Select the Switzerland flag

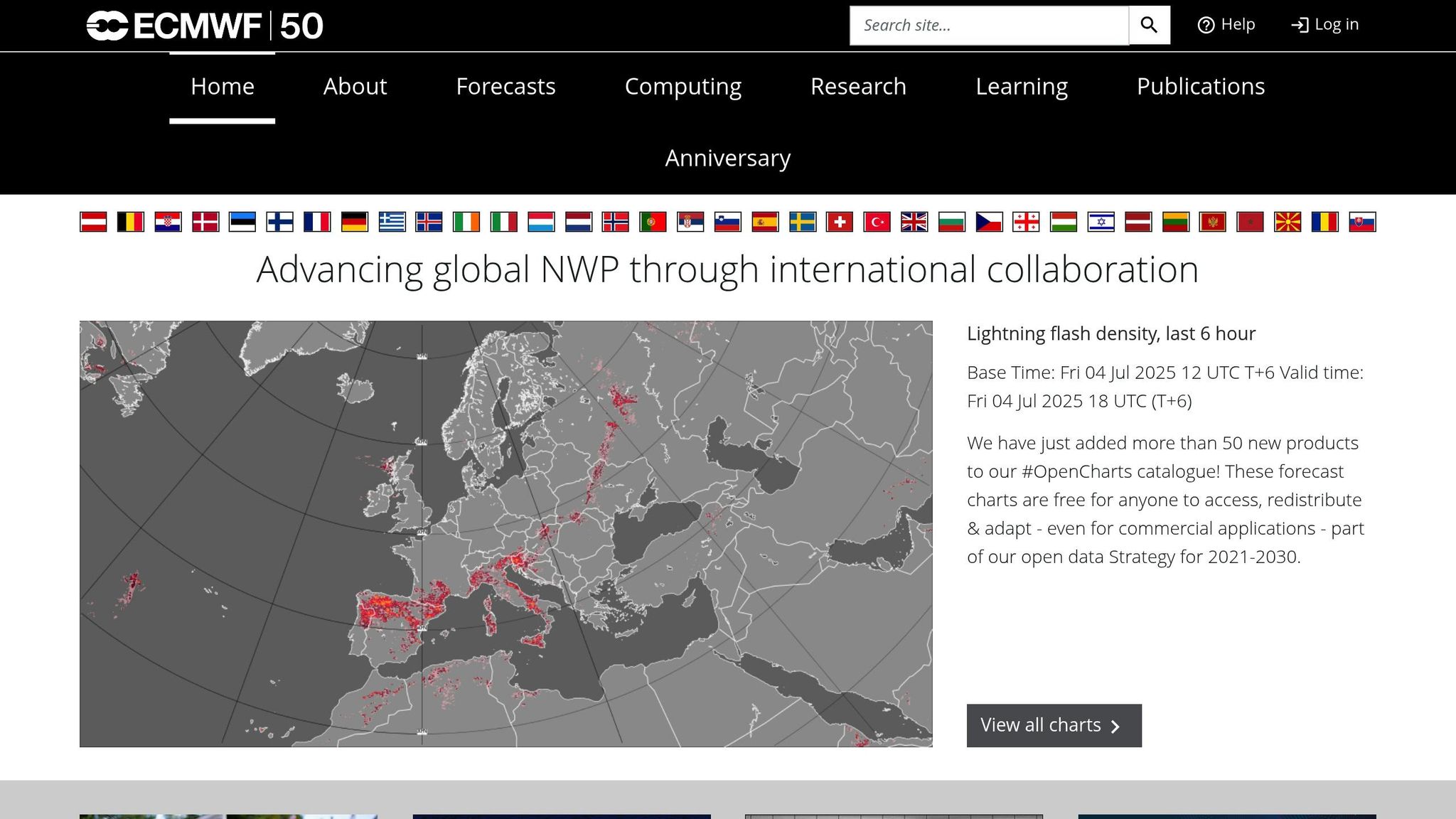click(840, 222)
